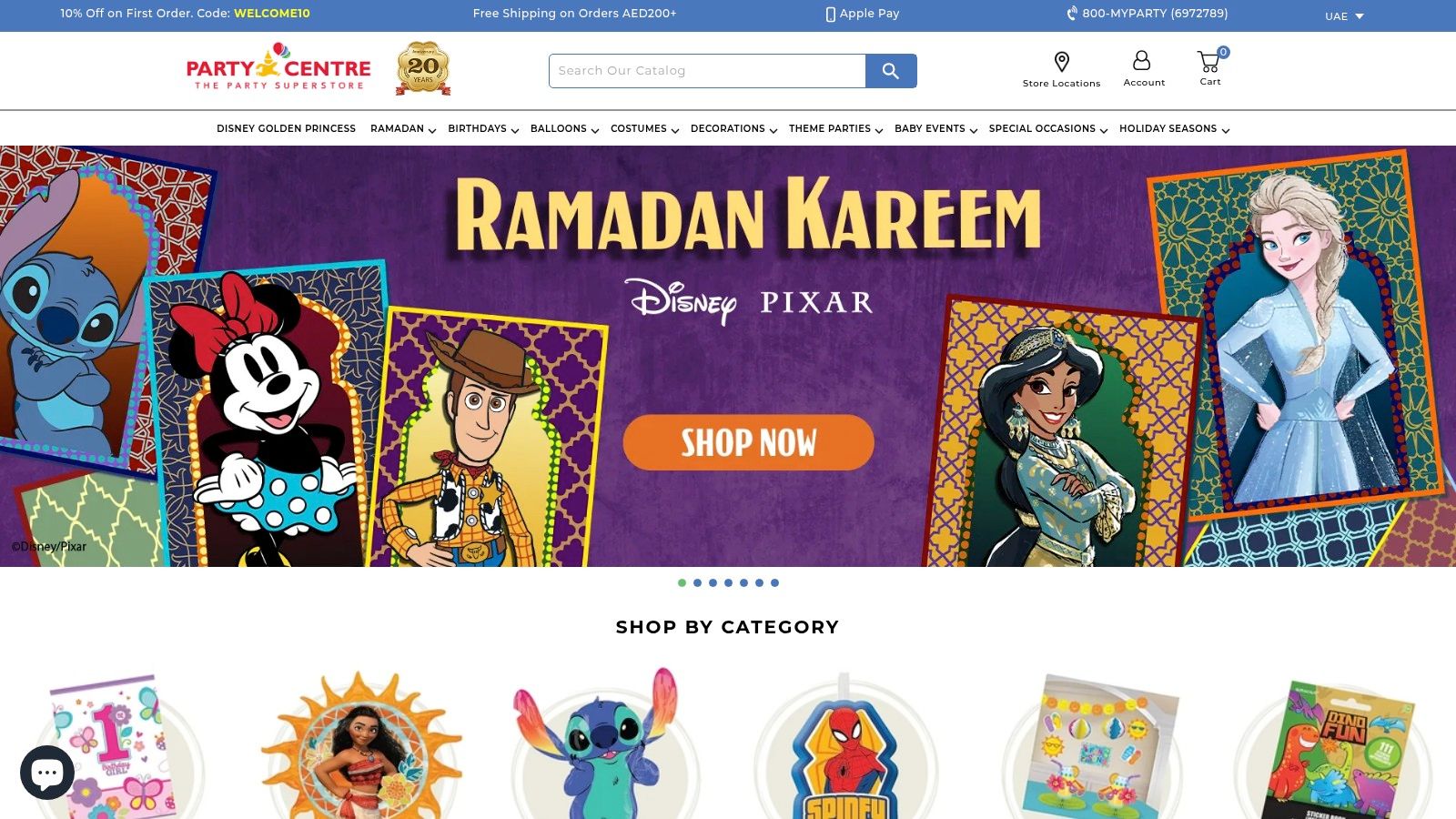Image resolution: width=1456 pixels, height=819 pixels.
Task: Click the 20 Years anniversary badge
Action: 423,68
